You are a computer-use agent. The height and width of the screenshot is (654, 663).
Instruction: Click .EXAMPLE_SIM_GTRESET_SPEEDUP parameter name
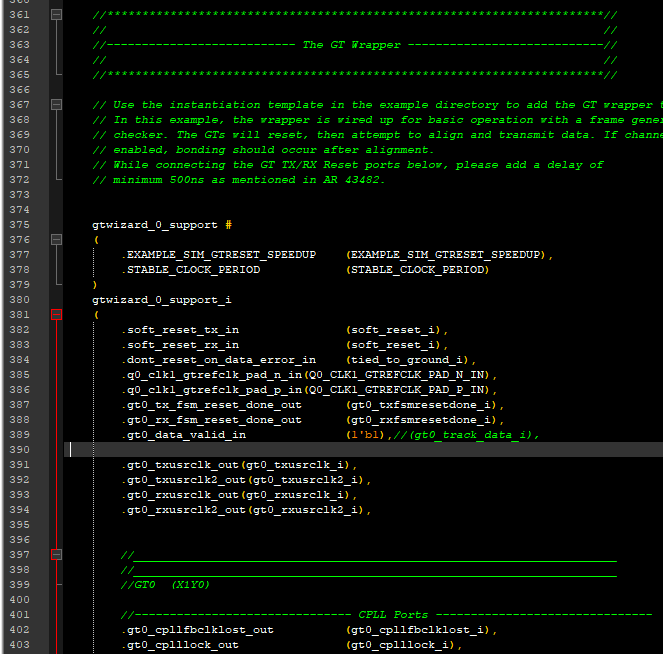coord(219,255)
